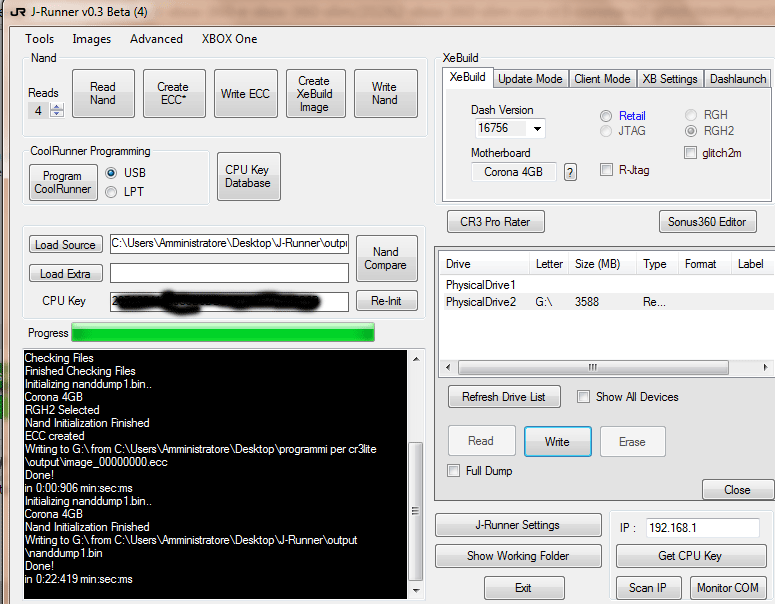The width and height of the screenshot is (775, 604).
Task: Click the Get CPU Key button
Action: coord(690,556)
